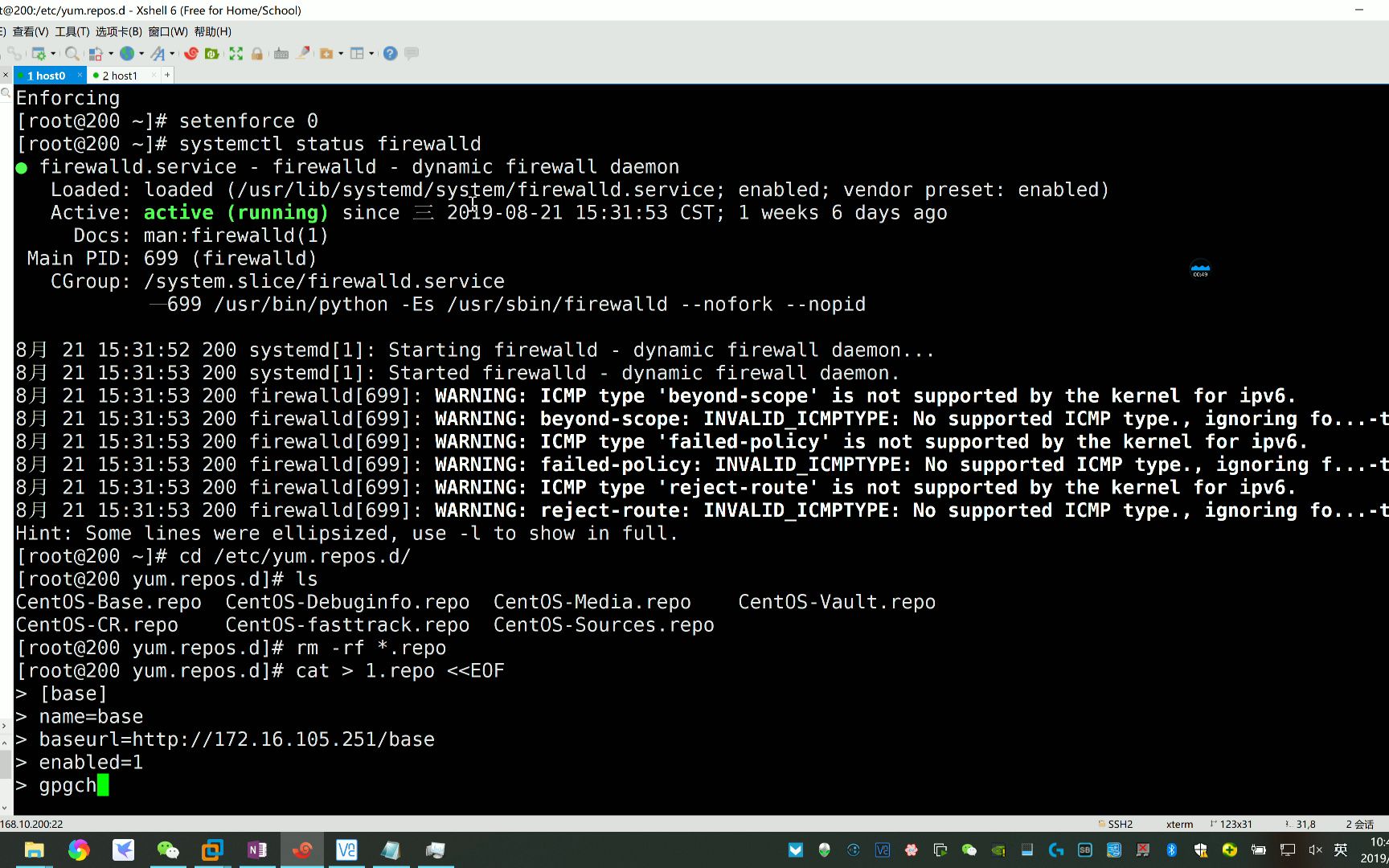This screenshot has width=1389, height=868.
Task: Add a new session tab
Action: click(x=167, y=75)
